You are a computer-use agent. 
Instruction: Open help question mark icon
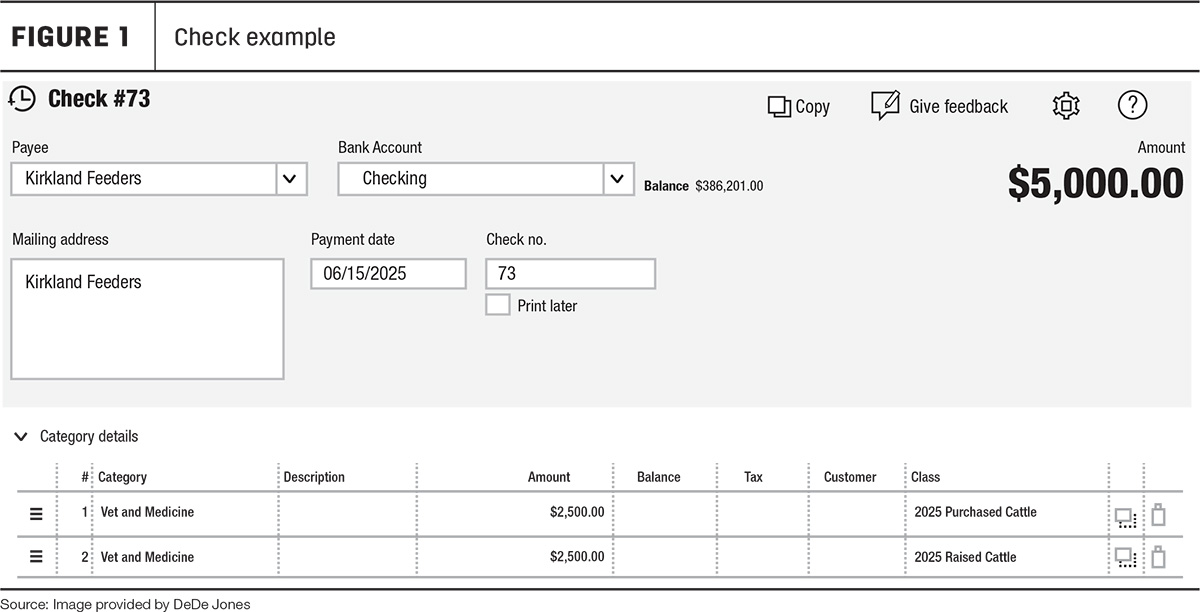coord(1132,105)
